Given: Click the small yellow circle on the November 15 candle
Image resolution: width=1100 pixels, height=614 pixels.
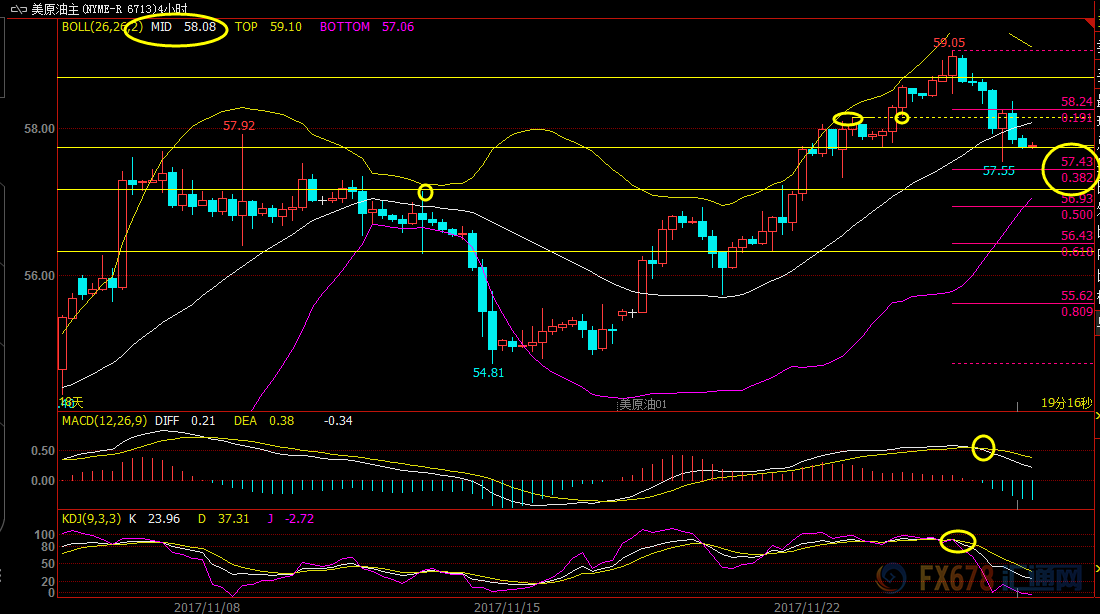Looking at the screenshot, I should point(426,192).
